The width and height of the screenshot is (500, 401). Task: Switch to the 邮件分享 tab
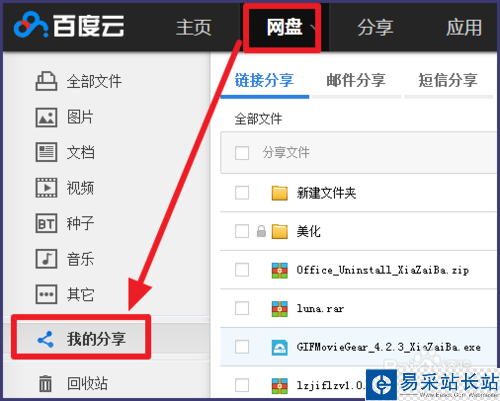356,80
